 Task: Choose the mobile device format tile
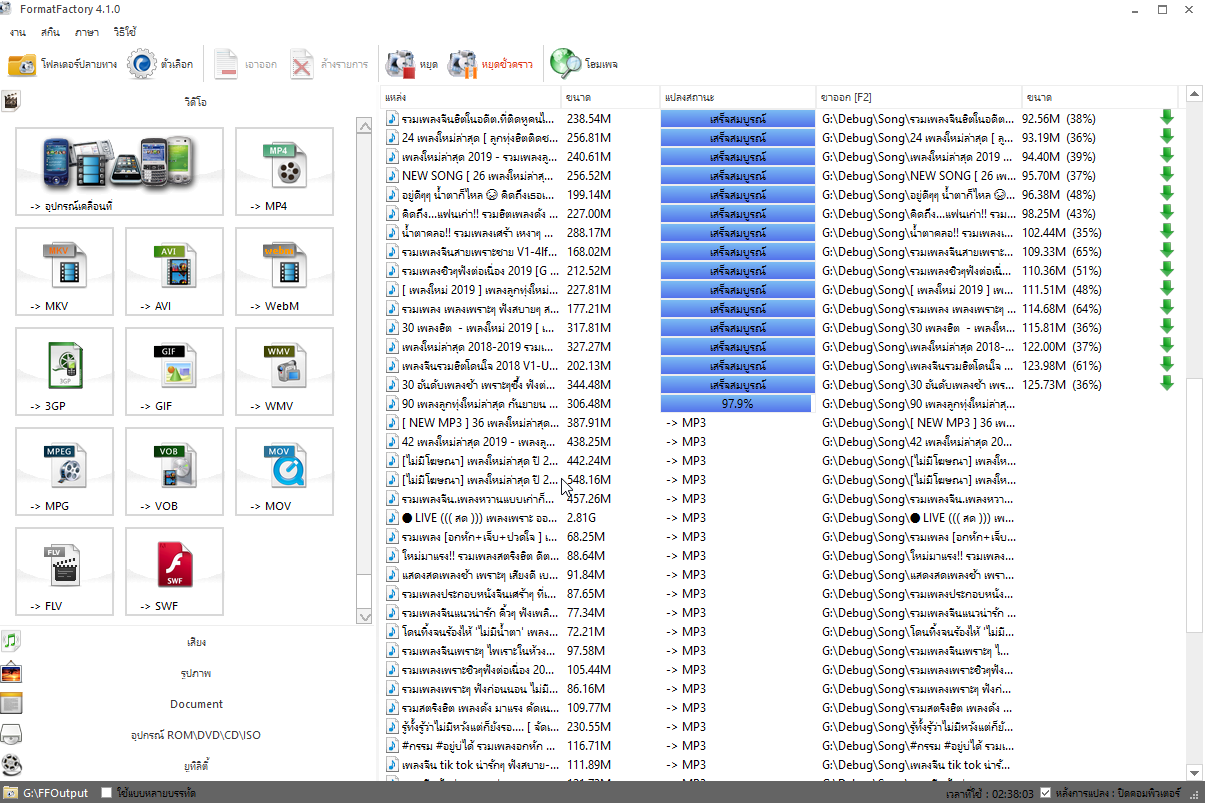(x=119, y=171)
